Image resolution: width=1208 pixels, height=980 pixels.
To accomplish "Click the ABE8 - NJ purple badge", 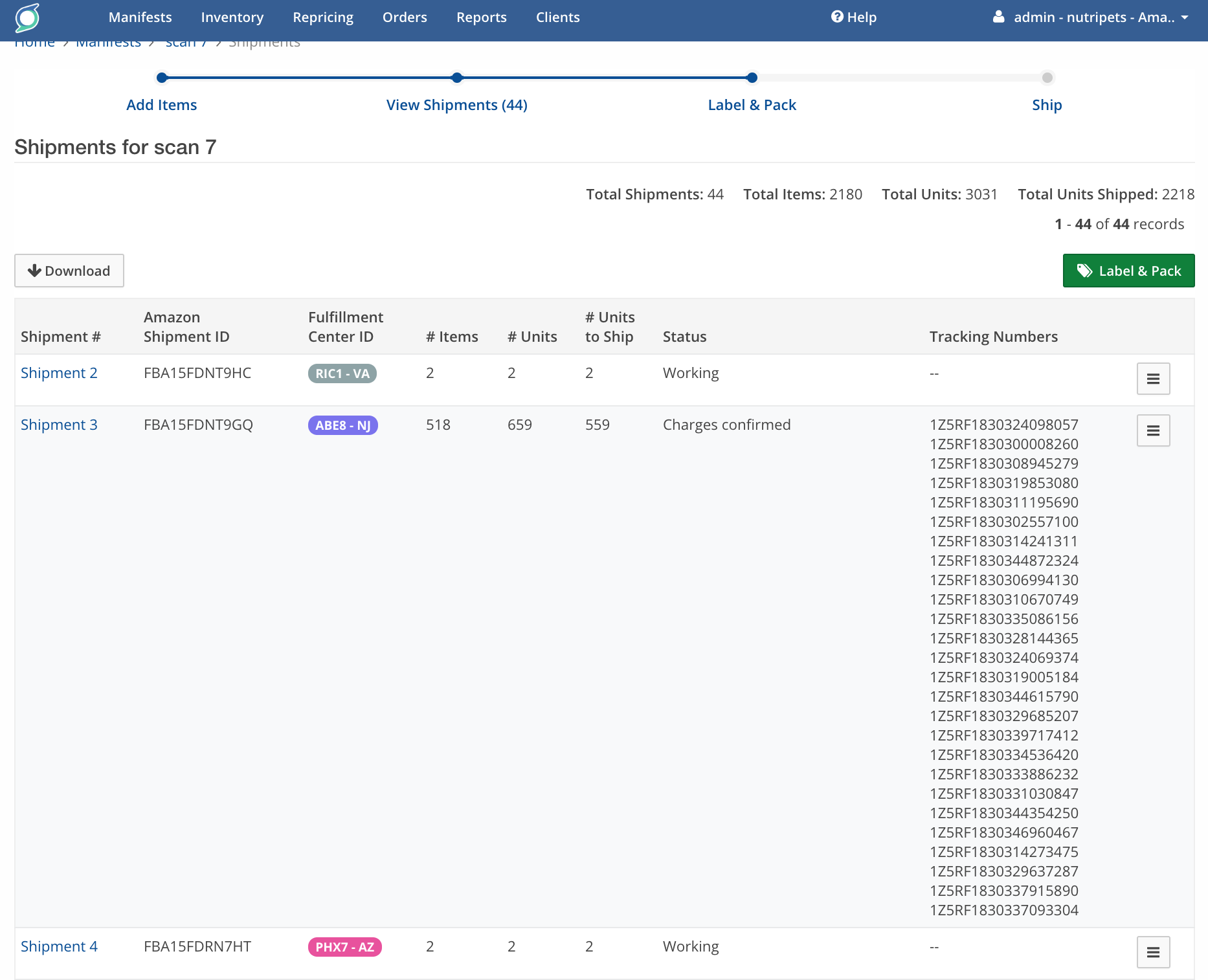I will (342, 425).
